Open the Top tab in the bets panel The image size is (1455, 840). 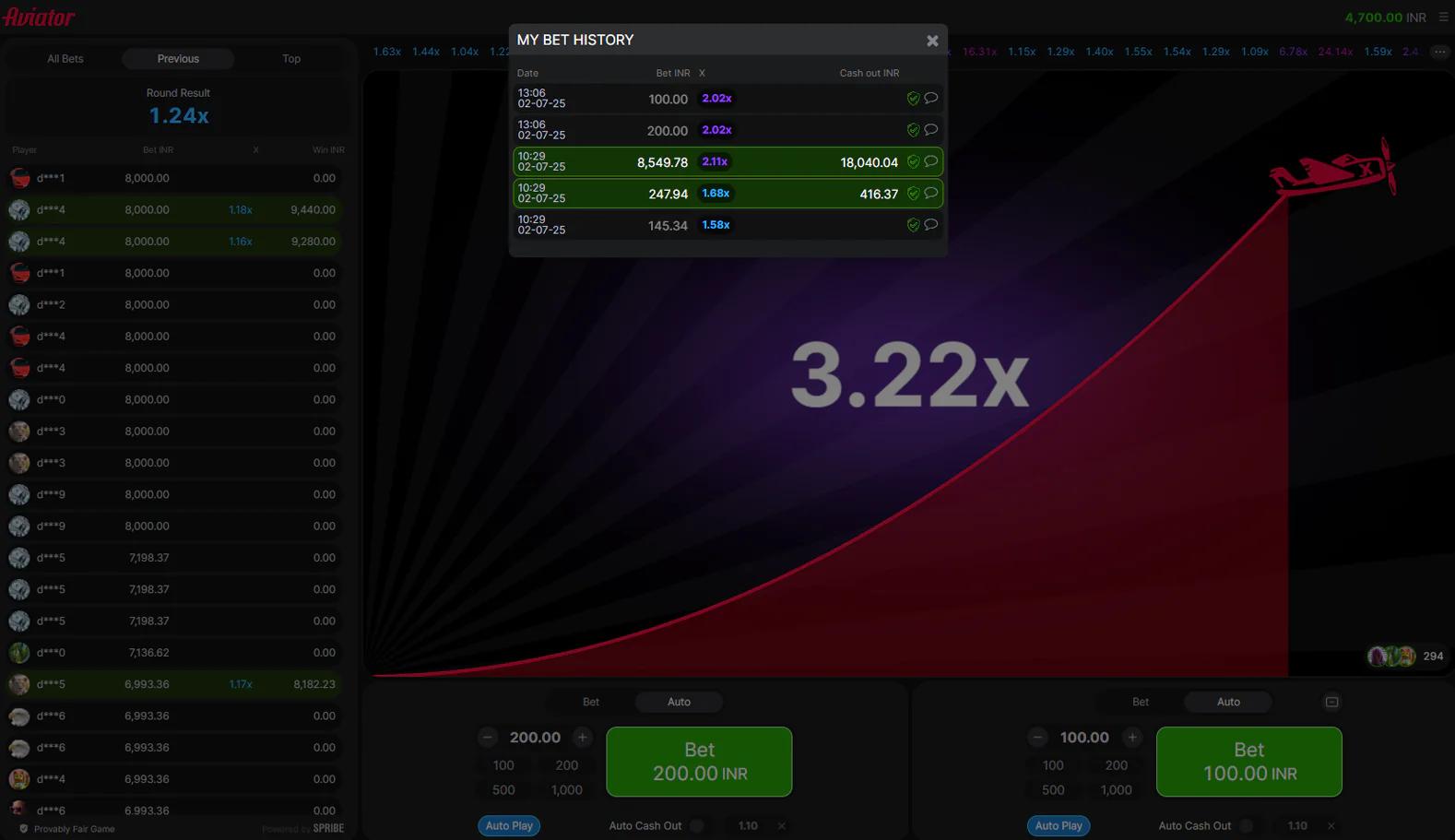[x=291, y=59]
